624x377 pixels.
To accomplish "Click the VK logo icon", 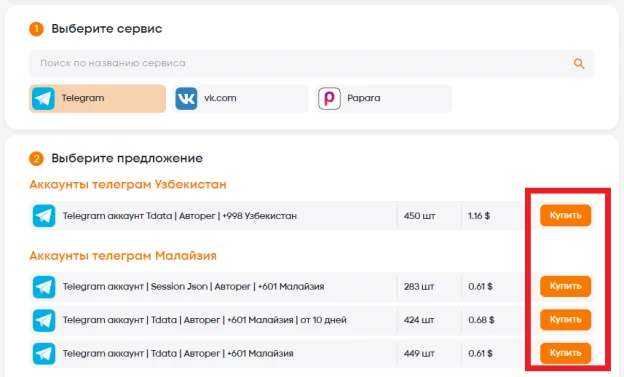I will [x=186, y=98].
